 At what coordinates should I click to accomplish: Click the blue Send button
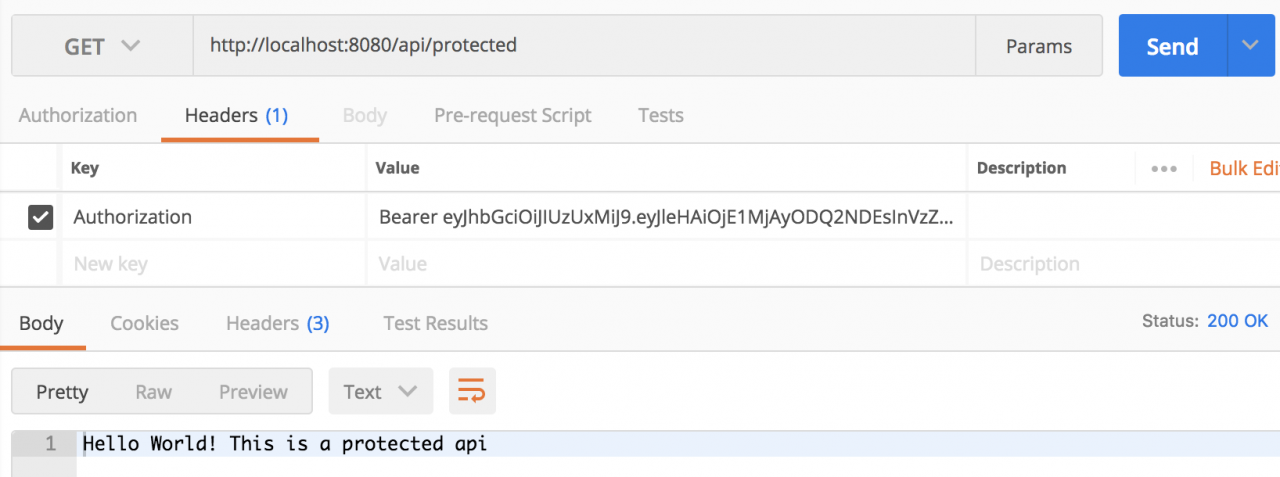click(1172, 46)
